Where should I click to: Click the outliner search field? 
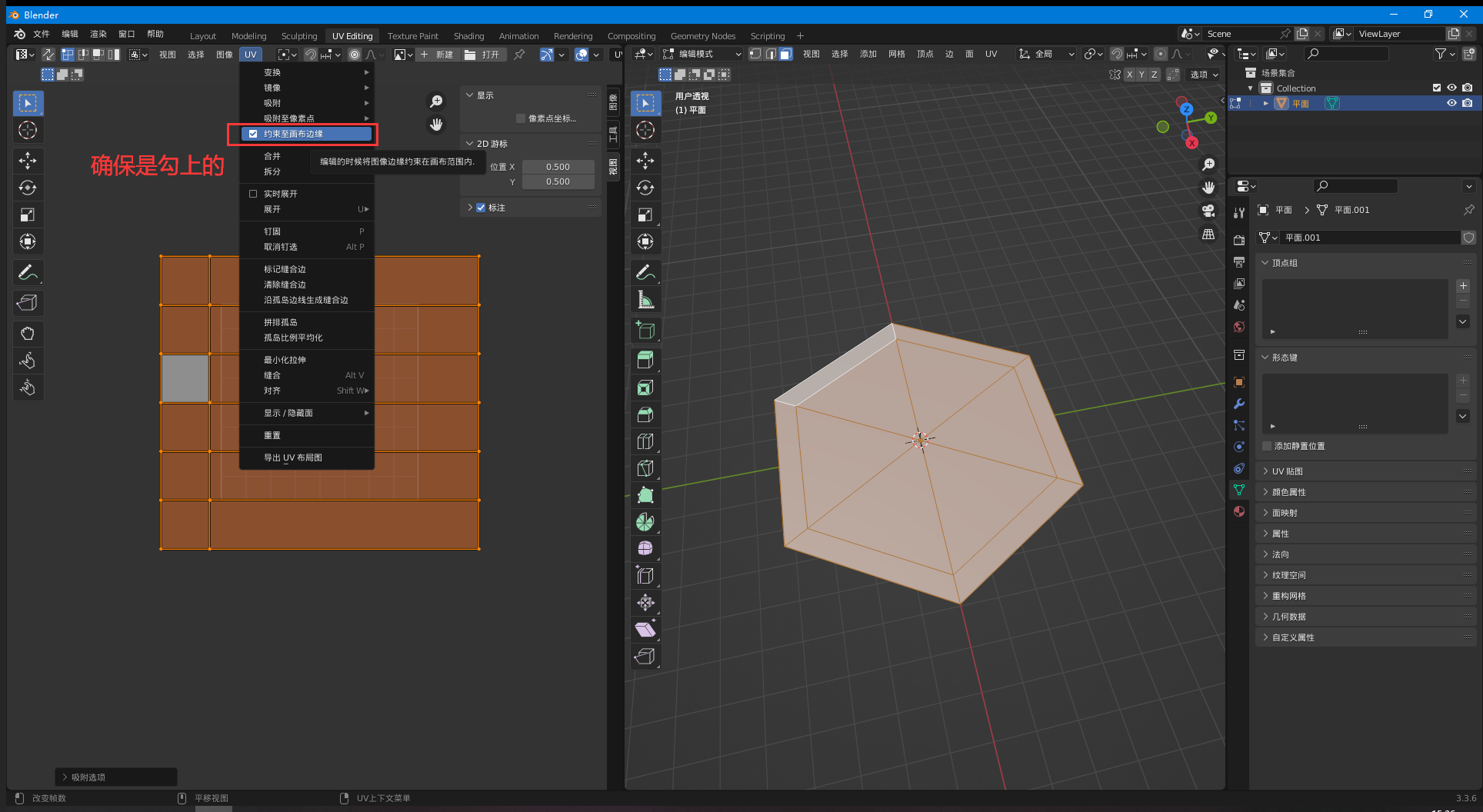[x=1348, y=54]
